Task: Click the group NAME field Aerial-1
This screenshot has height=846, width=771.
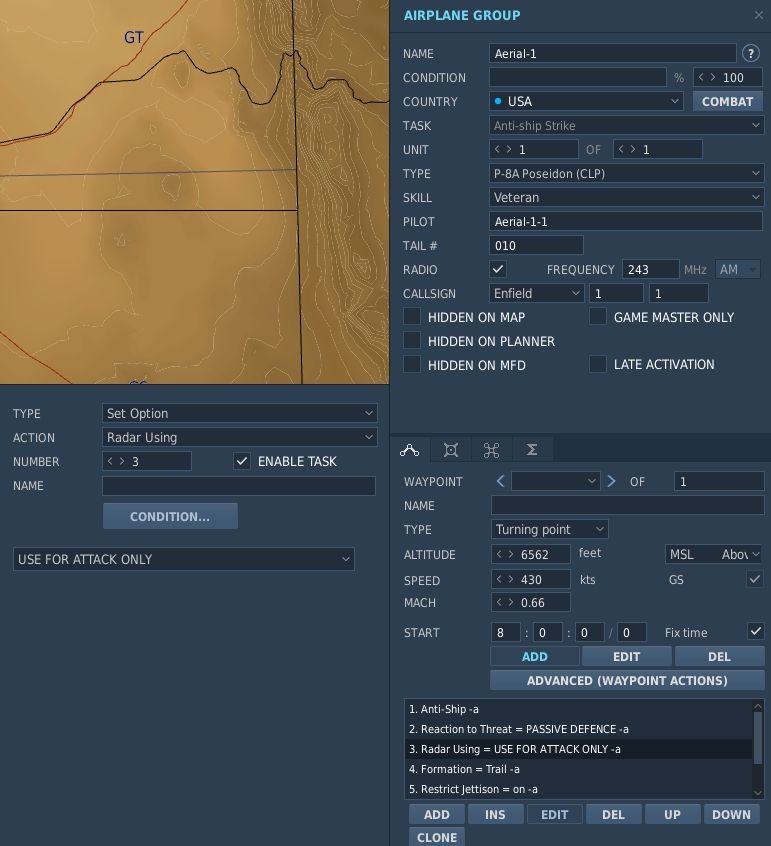Action: tap(612, 53)
